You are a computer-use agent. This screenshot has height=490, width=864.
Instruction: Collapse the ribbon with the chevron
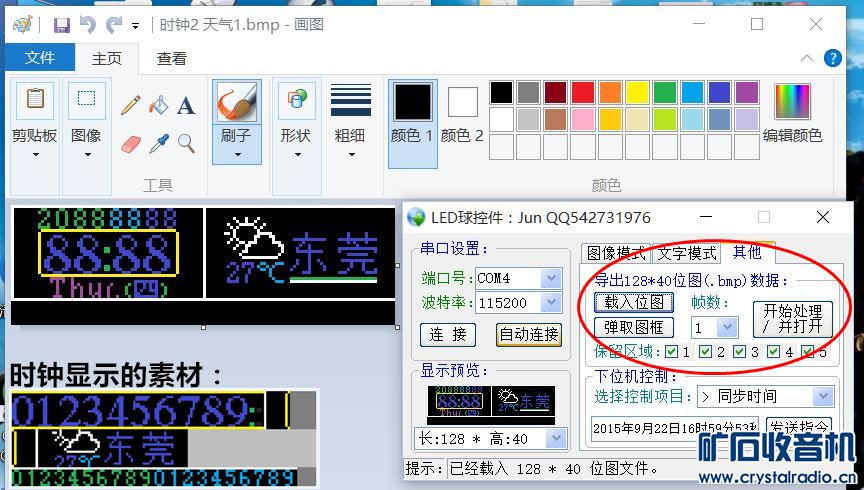pos(807,58)
